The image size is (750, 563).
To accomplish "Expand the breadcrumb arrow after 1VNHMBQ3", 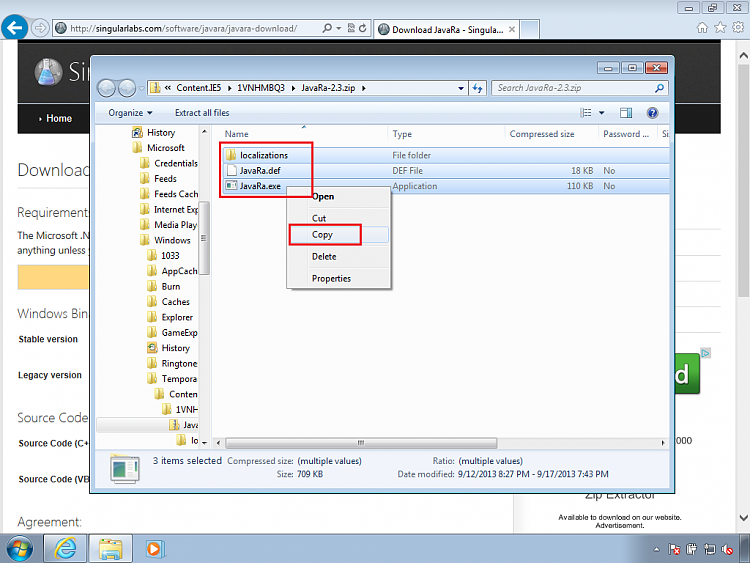I will [x=293, y=88].
